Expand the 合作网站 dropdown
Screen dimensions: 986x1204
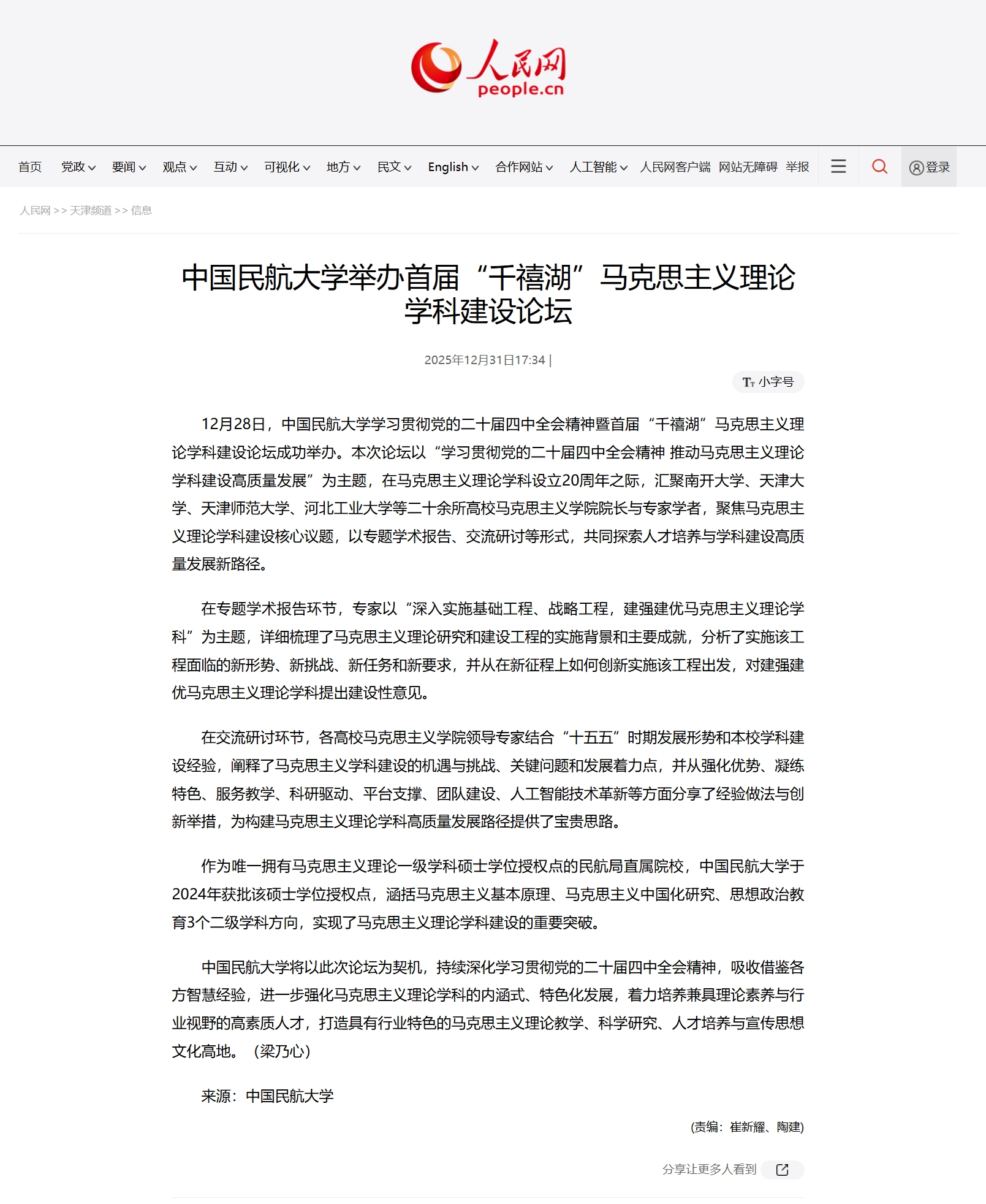(524, 167)
